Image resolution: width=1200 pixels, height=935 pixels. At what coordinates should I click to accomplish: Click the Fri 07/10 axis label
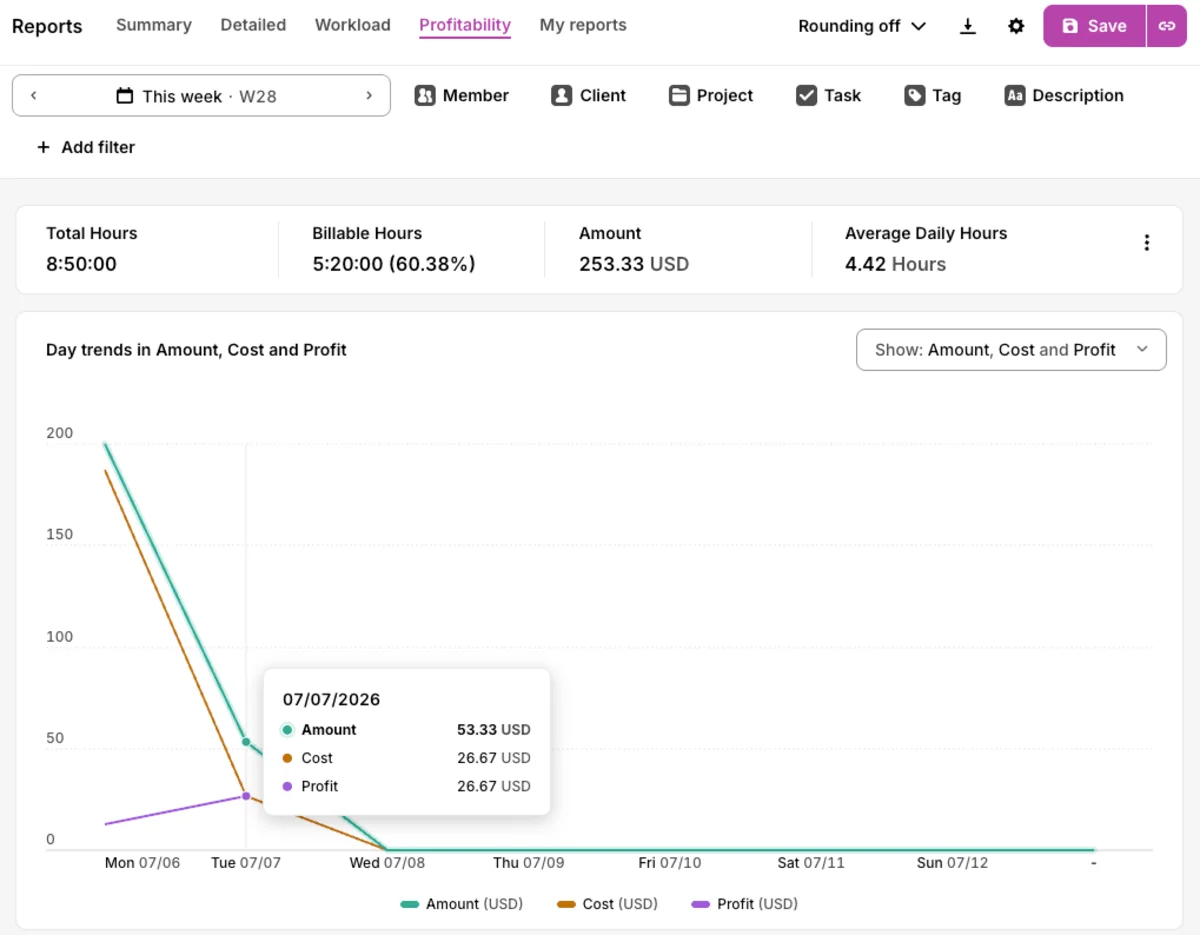[670, 862]
